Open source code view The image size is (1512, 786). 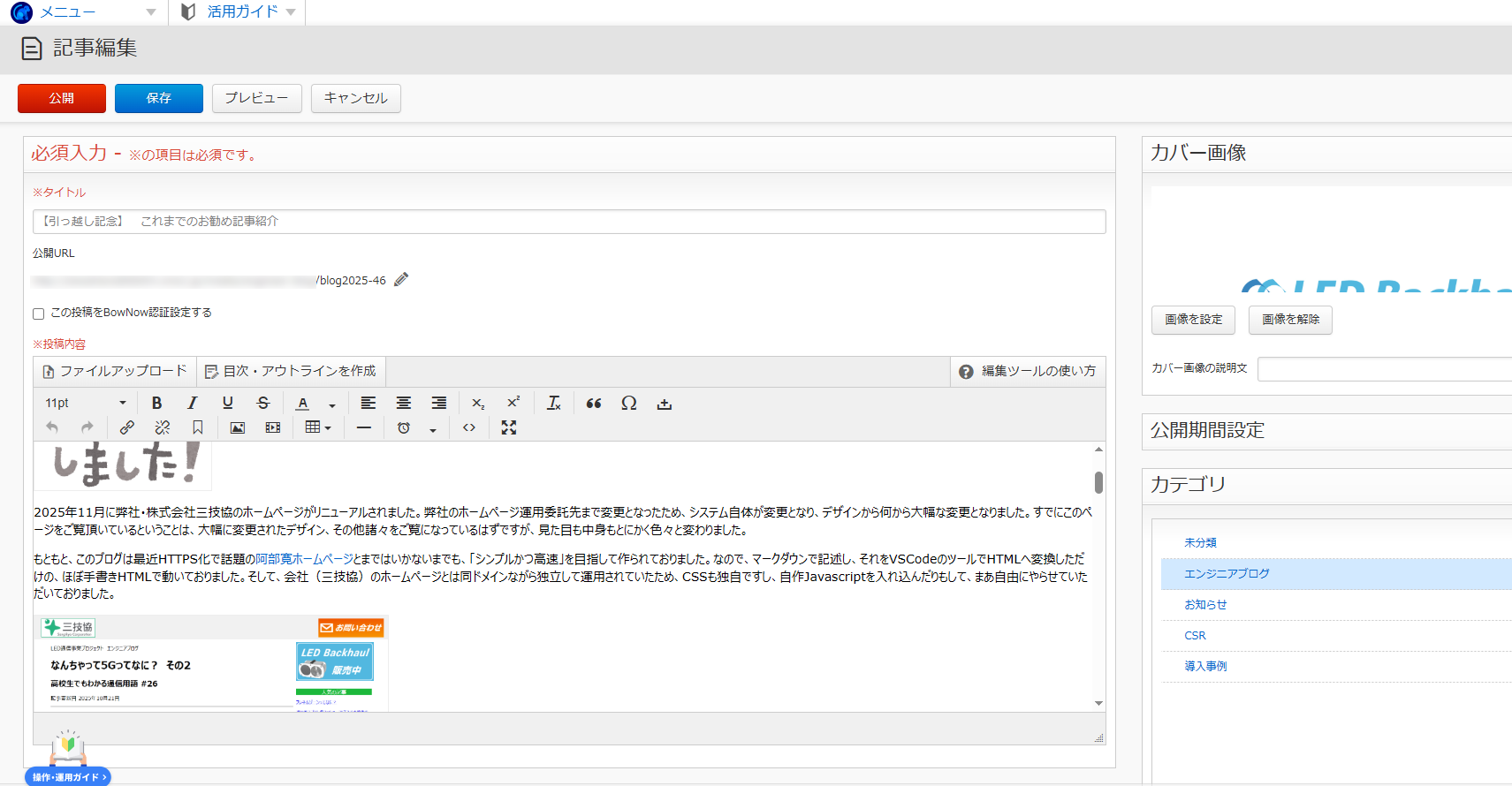[469, 427]
